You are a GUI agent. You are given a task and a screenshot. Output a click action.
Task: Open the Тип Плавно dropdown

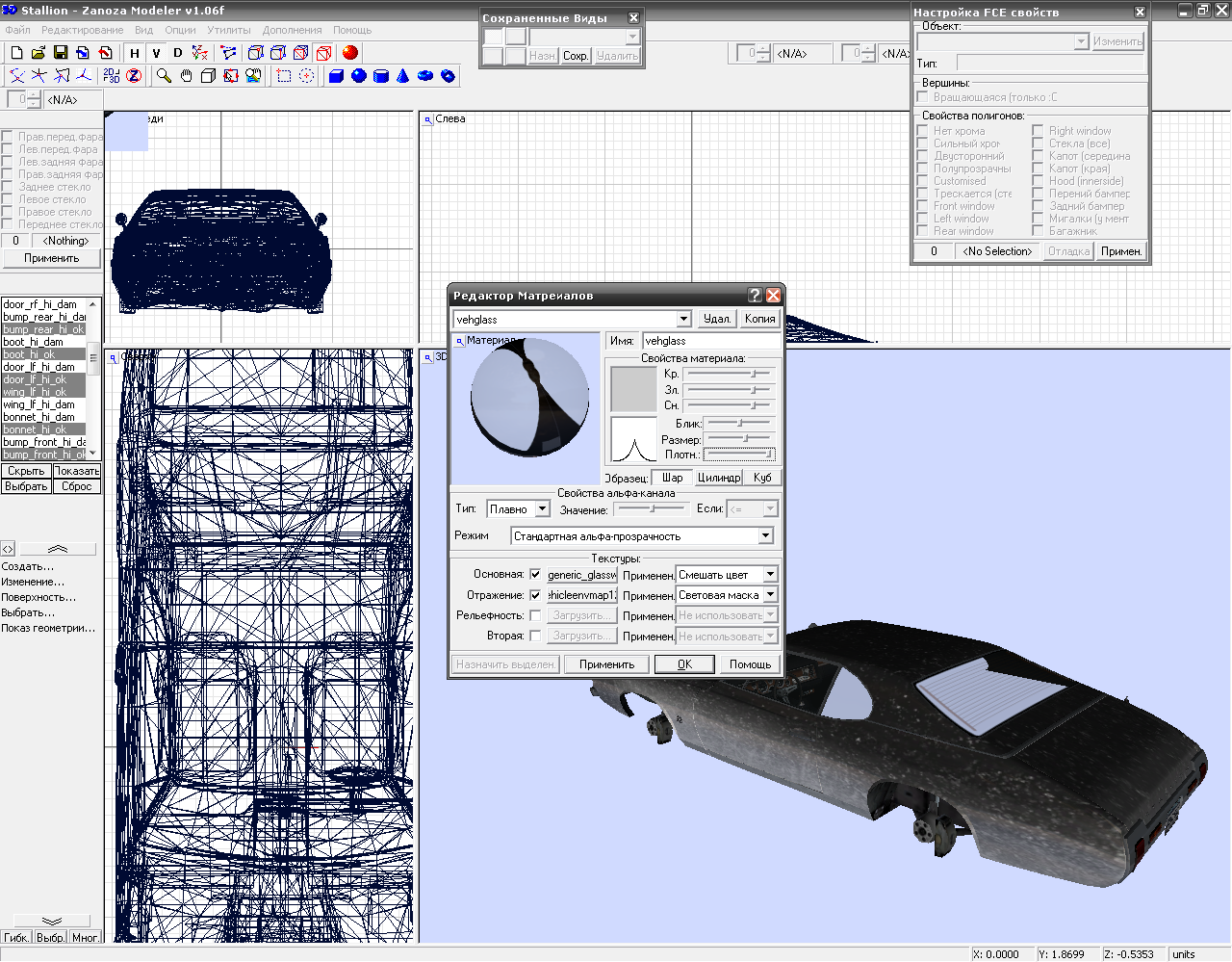click(x=542, y=509)
